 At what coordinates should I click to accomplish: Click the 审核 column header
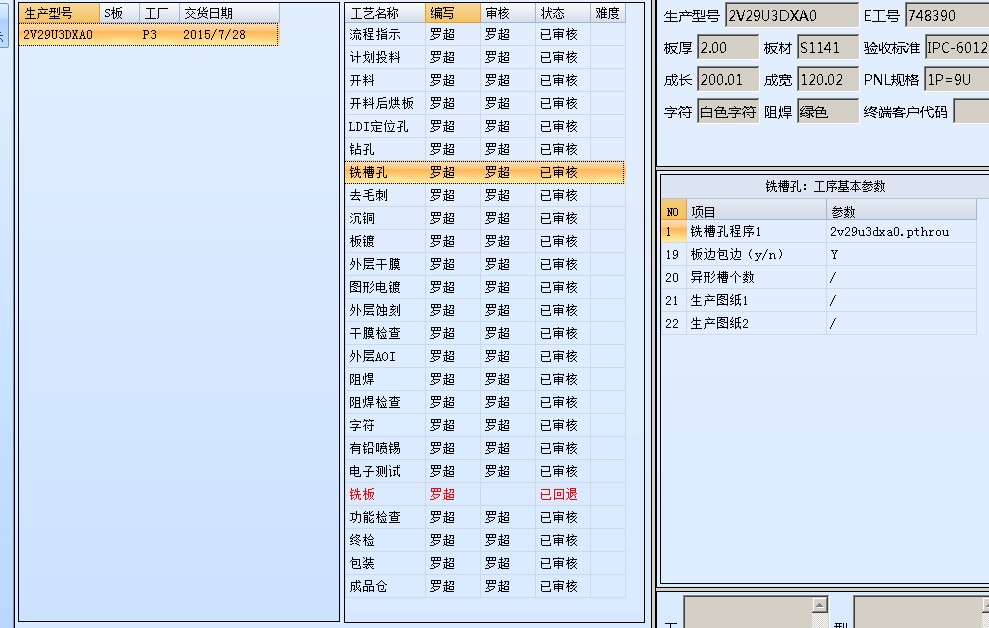pyautogui.click(x=508, y=13)
